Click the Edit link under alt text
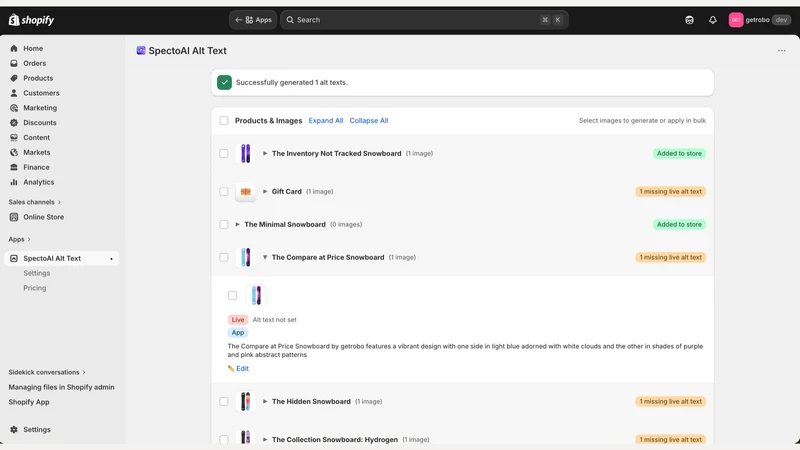800x450 pixels. point(242,368)
